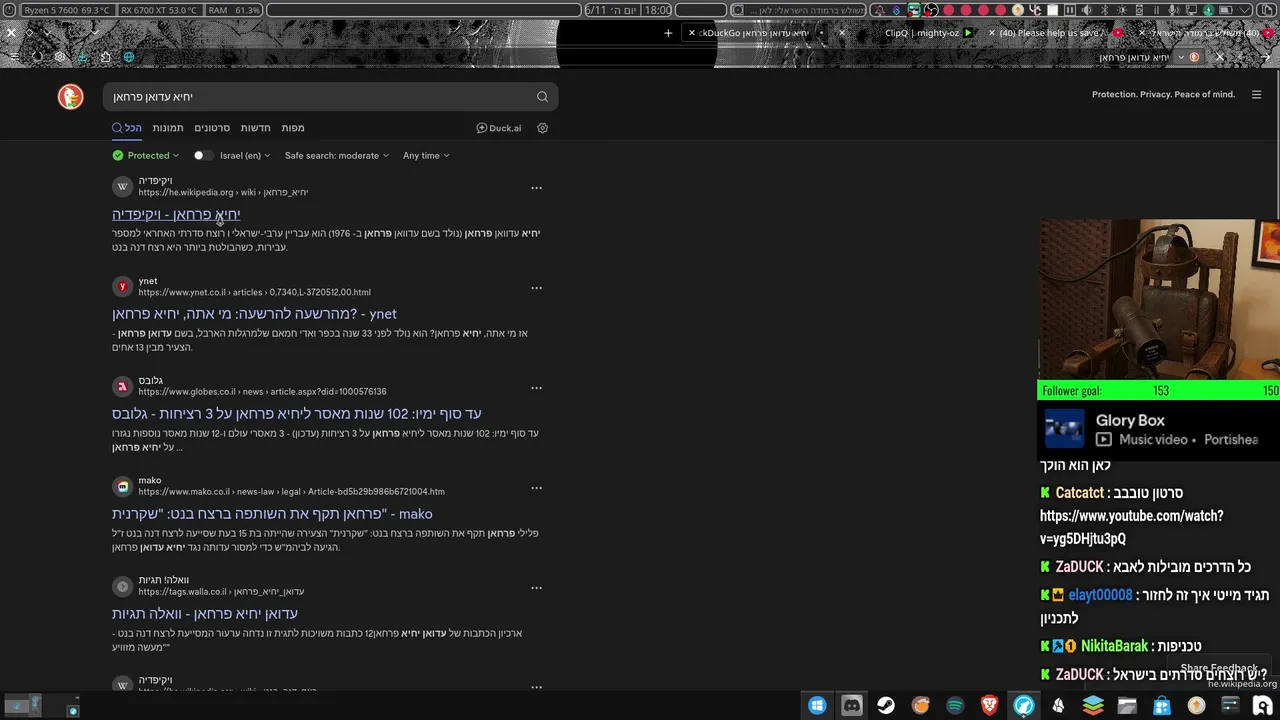
Task: Open more options for mako result
Action: coord(536,488)
